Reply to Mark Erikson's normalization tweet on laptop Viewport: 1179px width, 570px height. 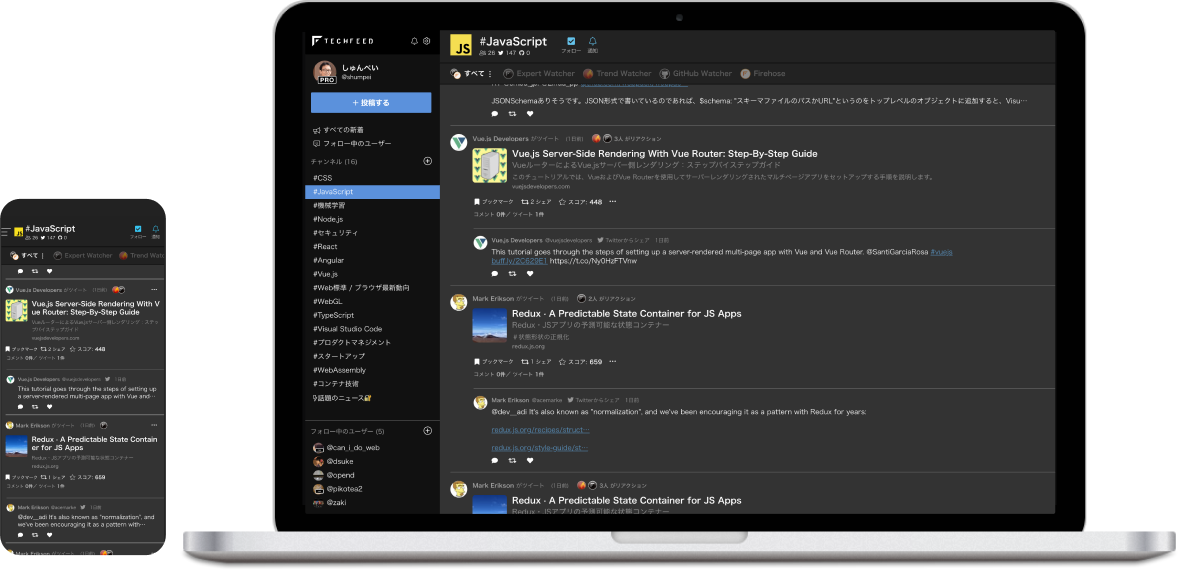pyautogui.click(x=495, y=460)
